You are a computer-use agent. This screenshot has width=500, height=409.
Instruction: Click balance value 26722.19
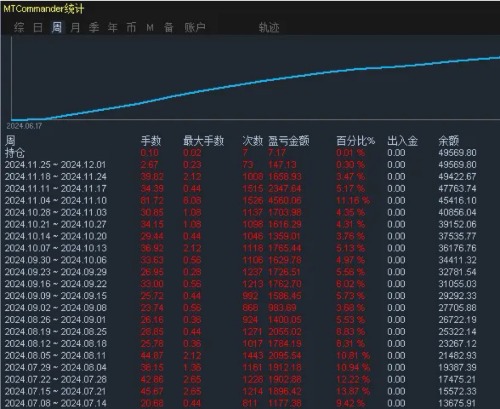pyautogui.click(x=457, y=320)
